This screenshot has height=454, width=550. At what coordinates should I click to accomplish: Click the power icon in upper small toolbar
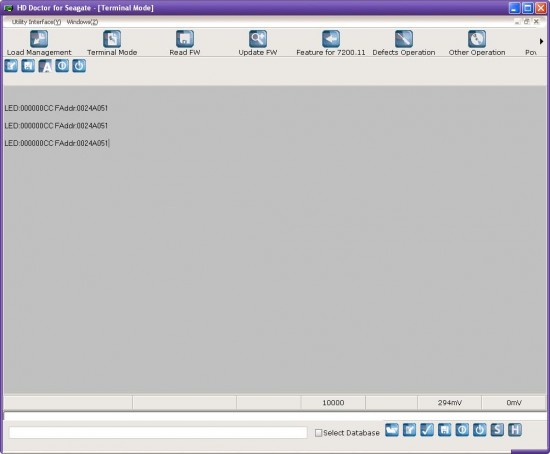pyautogui.click(x=79, y=66)
